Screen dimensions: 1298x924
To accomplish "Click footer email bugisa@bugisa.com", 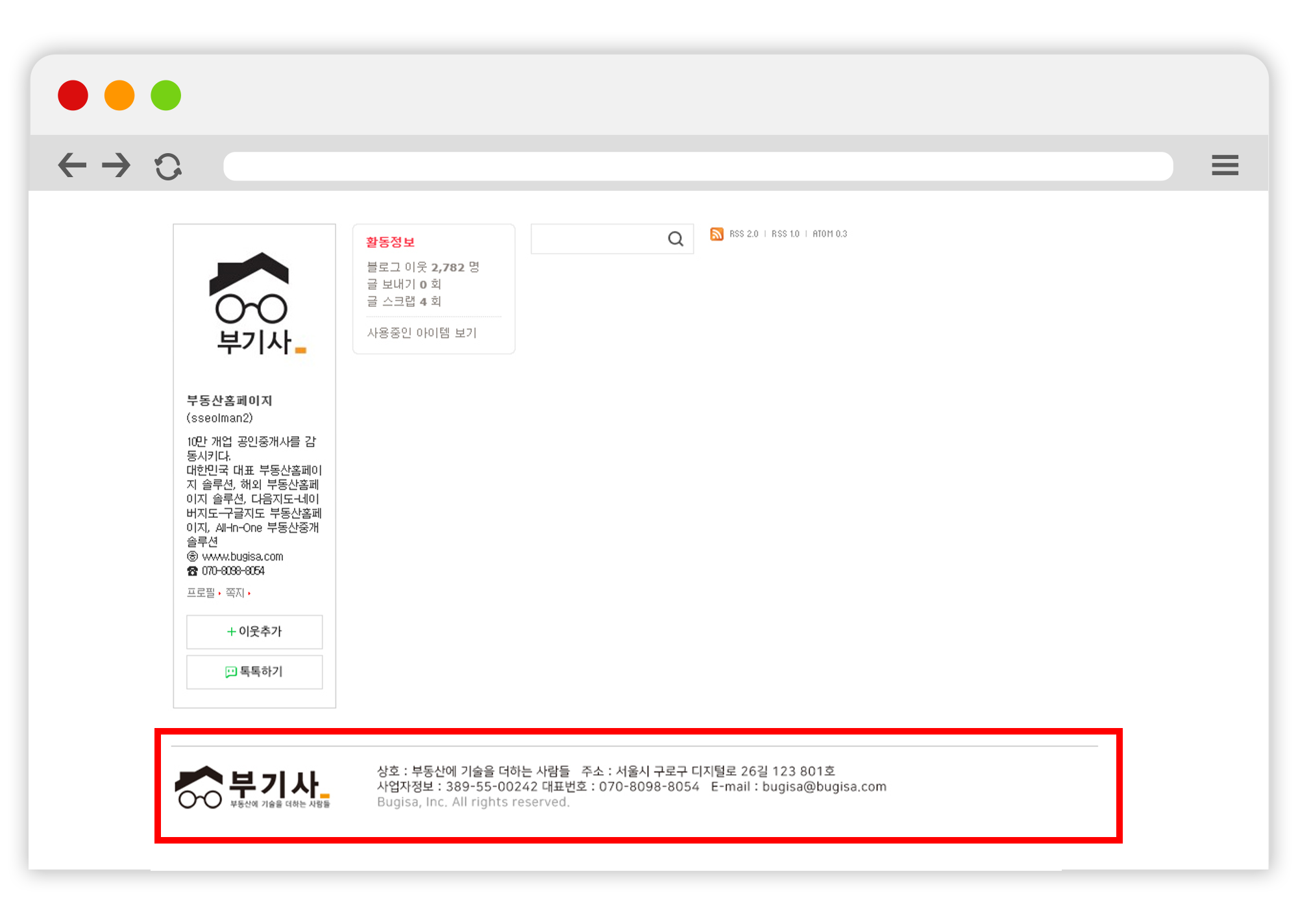I will click(824, 786).
